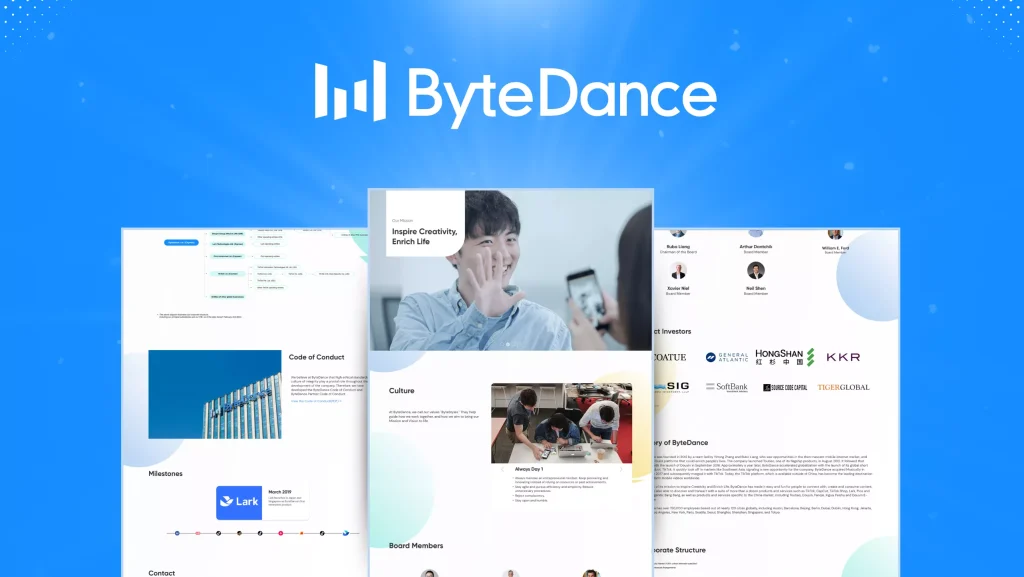Click the General Atlantic investor logo

(x=726, y=357)
